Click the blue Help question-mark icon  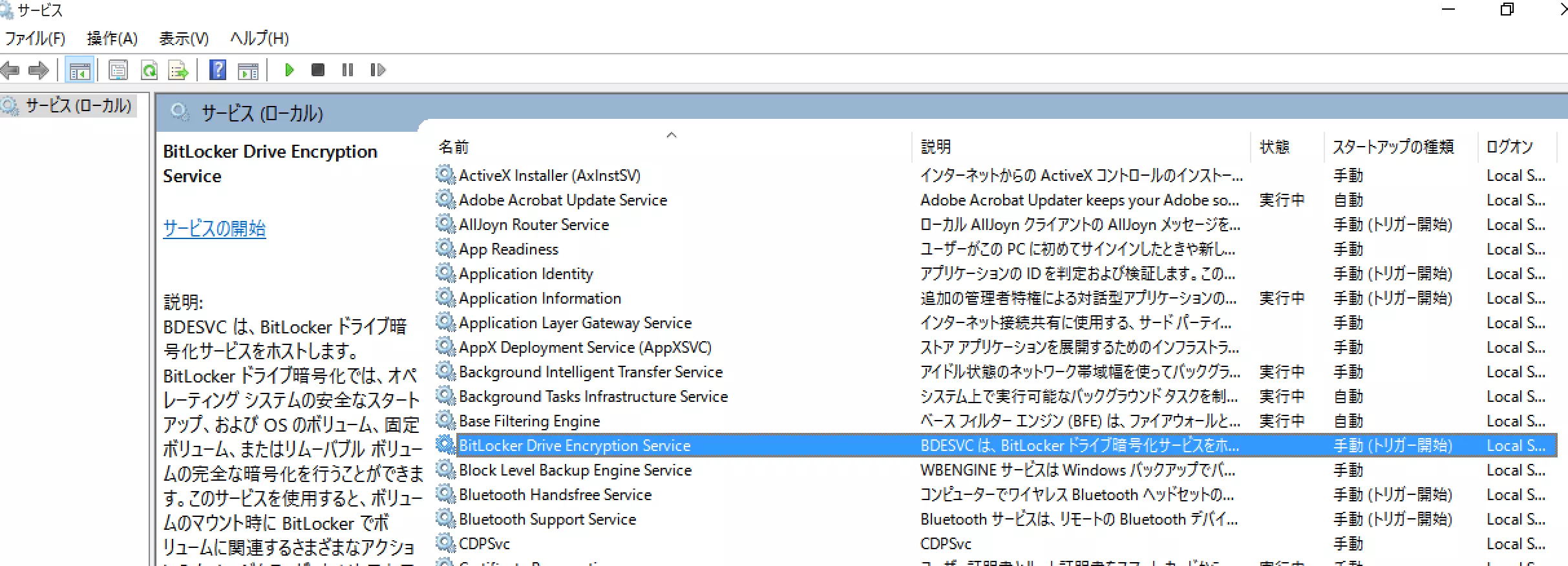tap(218, 70)
